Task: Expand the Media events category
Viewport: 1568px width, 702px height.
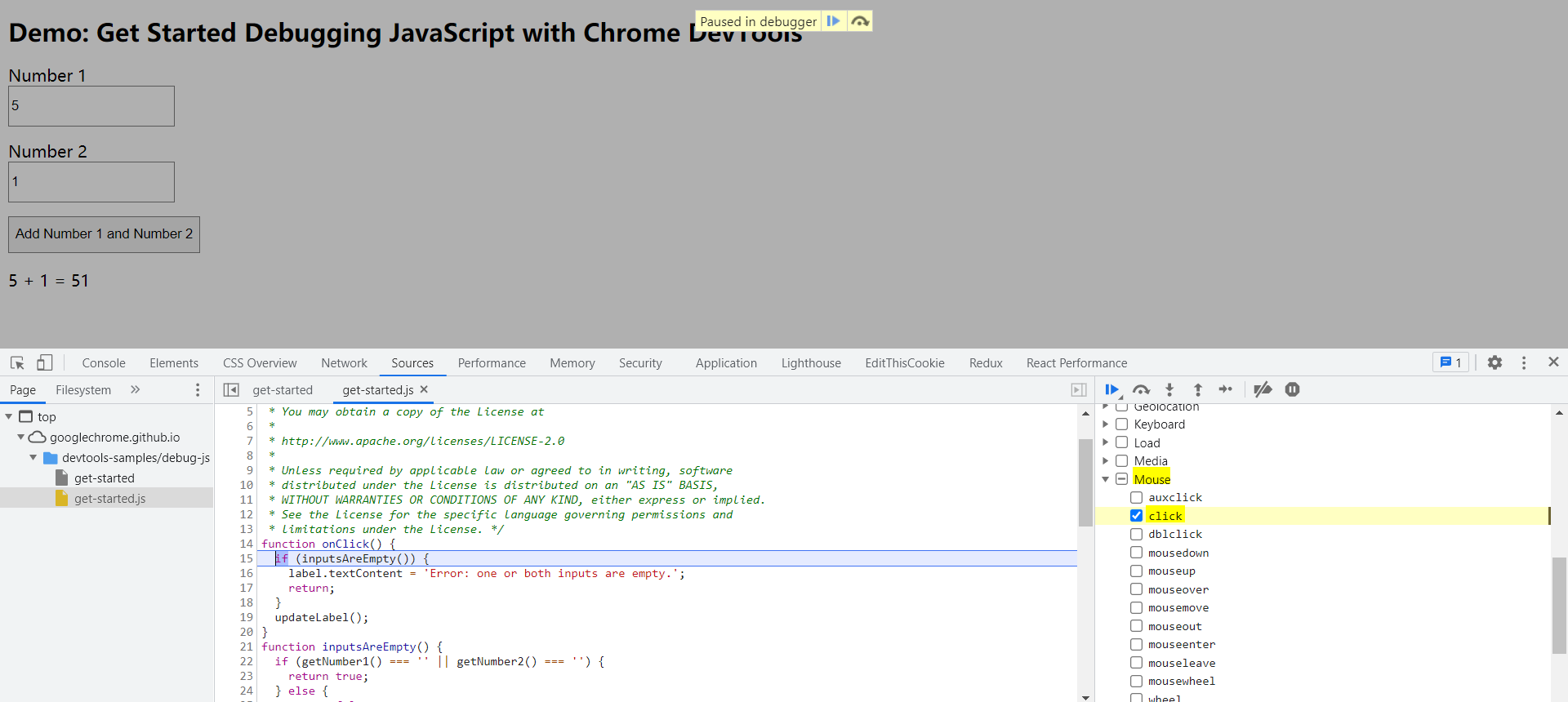Action: (x=1105, y=460)
